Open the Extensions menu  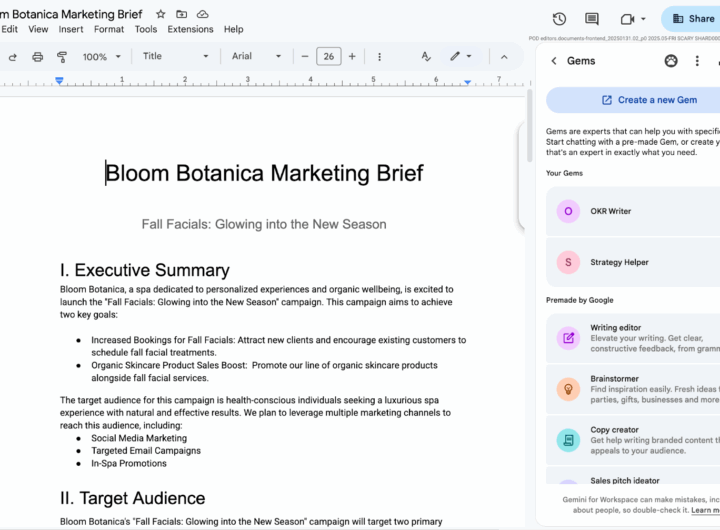pos(190,30)
